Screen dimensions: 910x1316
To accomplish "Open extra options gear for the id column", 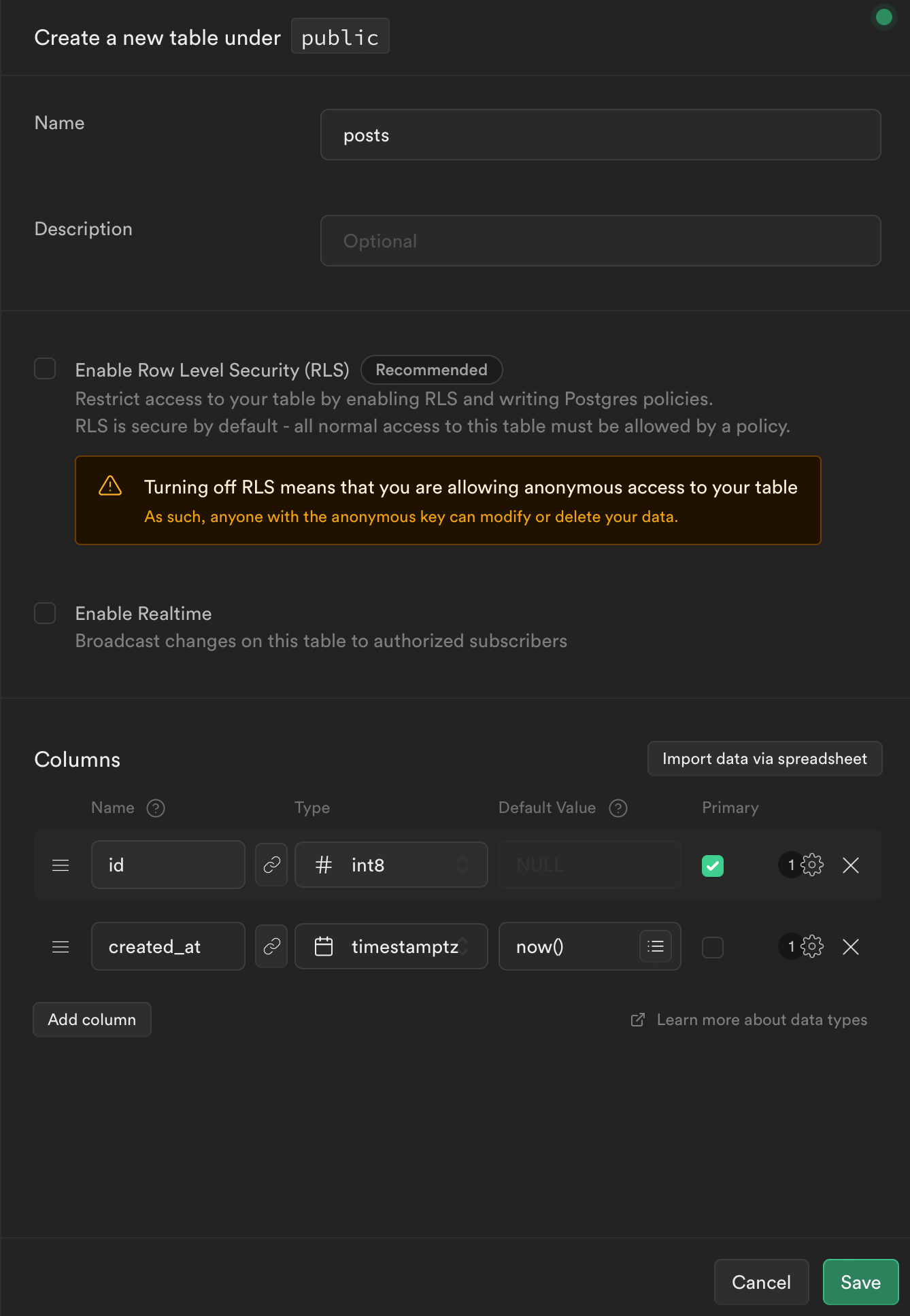I will pos(812,865).
